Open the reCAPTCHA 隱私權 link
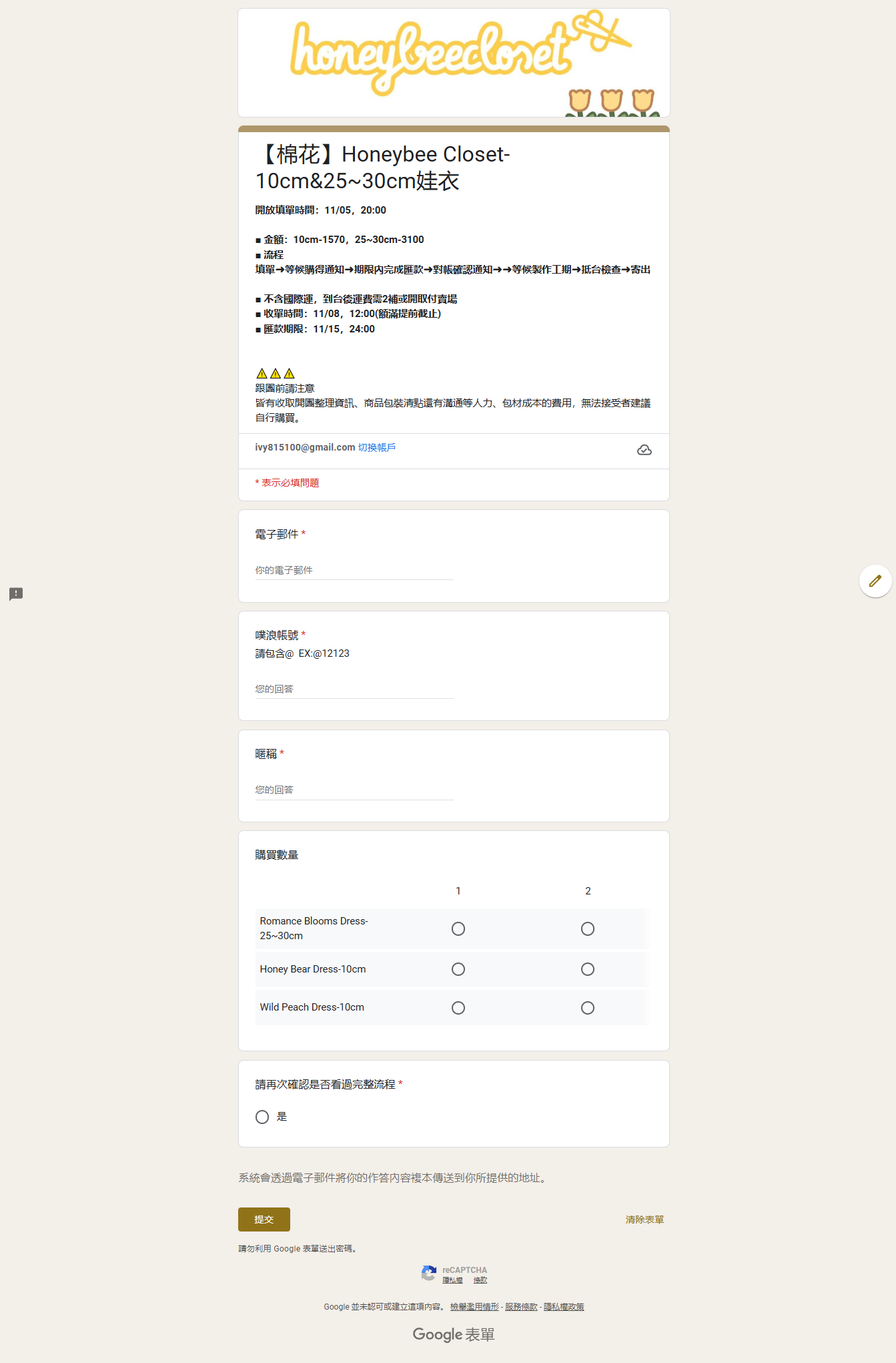 click(452, 1280)
